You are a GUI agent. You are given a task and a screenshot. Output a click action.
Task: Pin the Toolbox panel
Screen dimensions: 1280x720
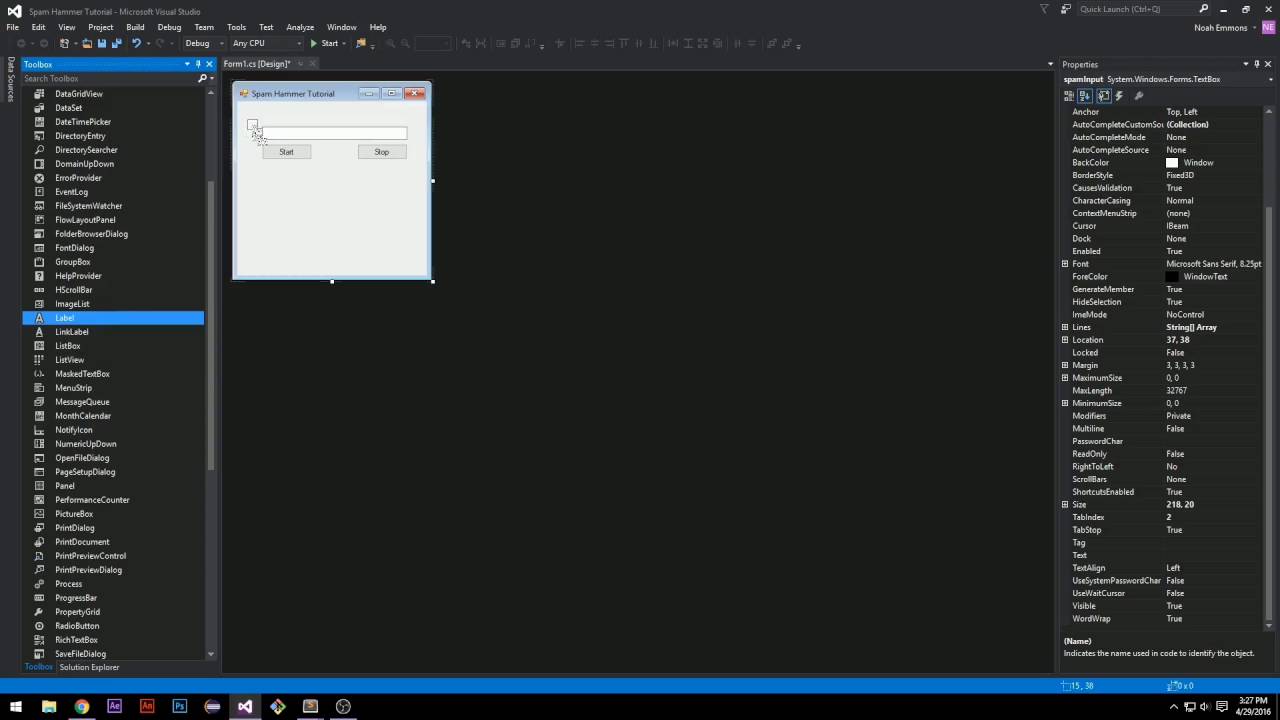tap(198, 64)
